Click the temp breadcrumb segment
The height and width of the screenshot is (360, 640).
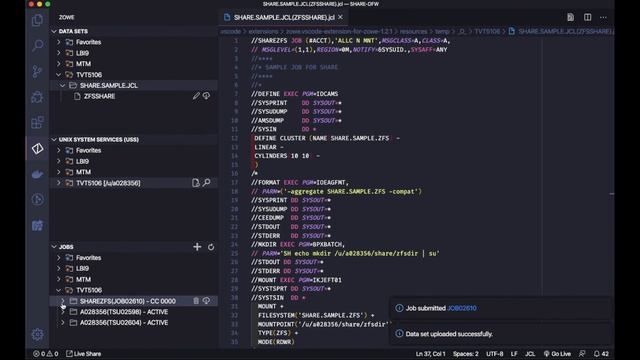442,31
